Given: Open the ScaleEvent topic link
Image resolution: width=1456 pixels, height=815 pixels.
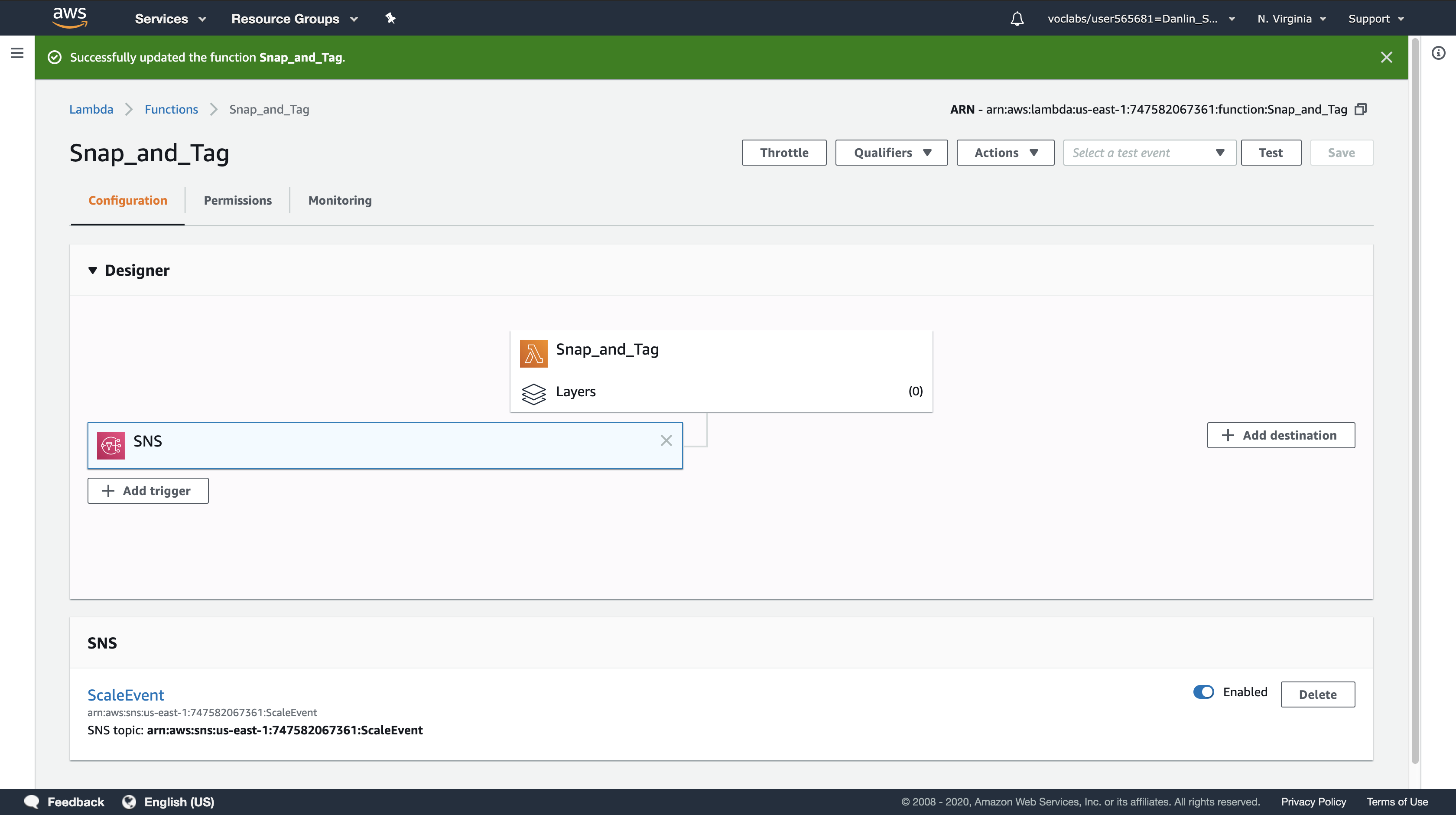Looking at the screenshot, I should pos(126,694).
